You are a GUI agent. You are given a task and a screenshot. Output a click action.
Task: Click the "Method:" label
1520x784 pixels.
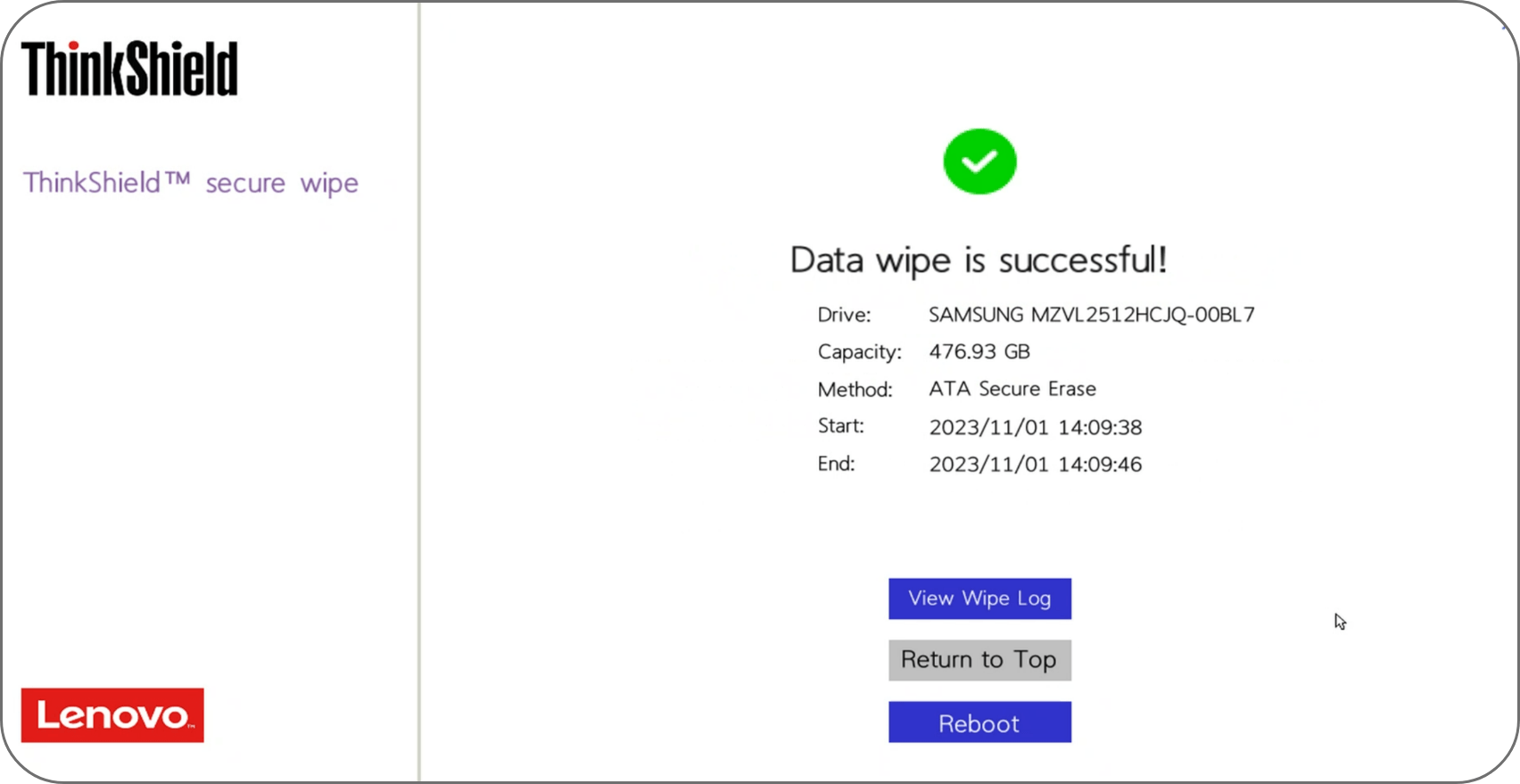point(855,390)
